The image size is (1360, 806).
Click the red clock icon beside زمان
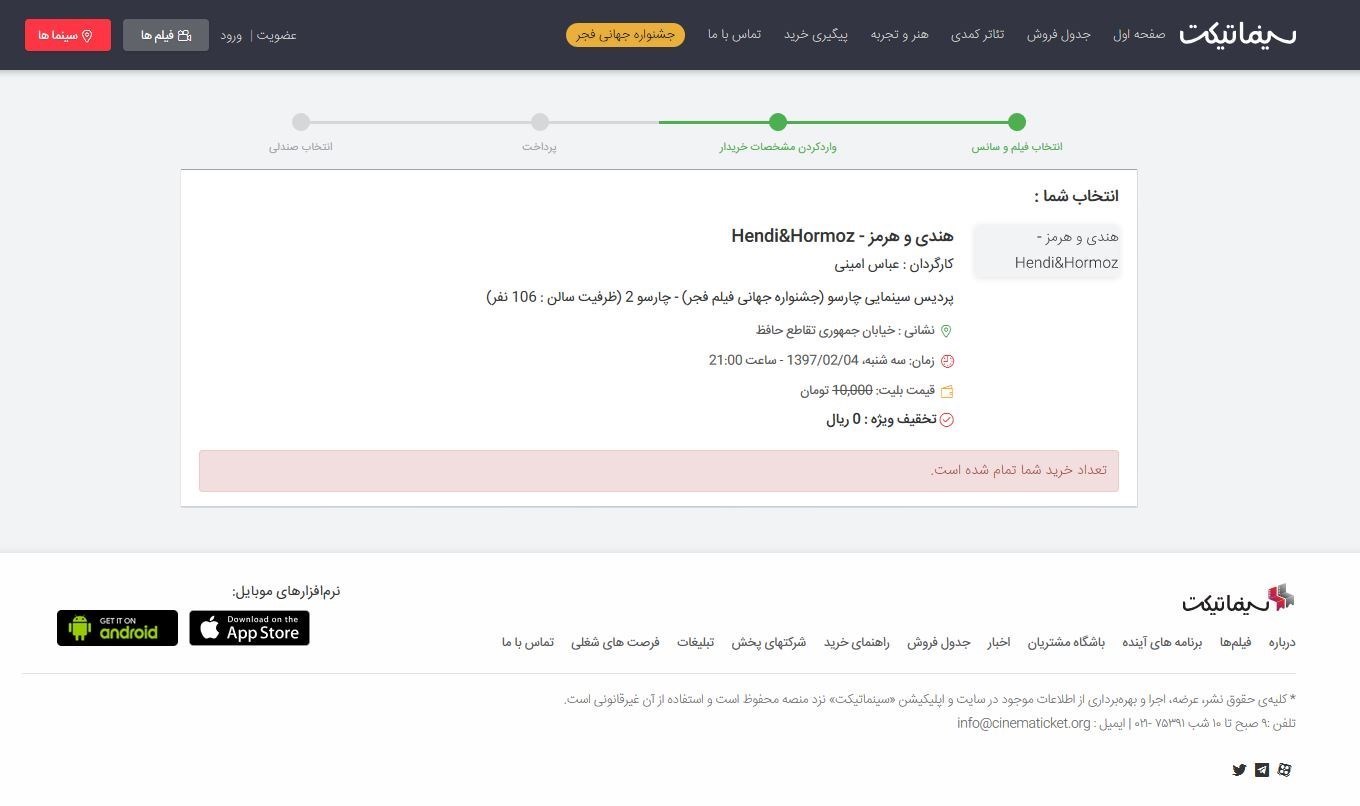coord(947,361)
